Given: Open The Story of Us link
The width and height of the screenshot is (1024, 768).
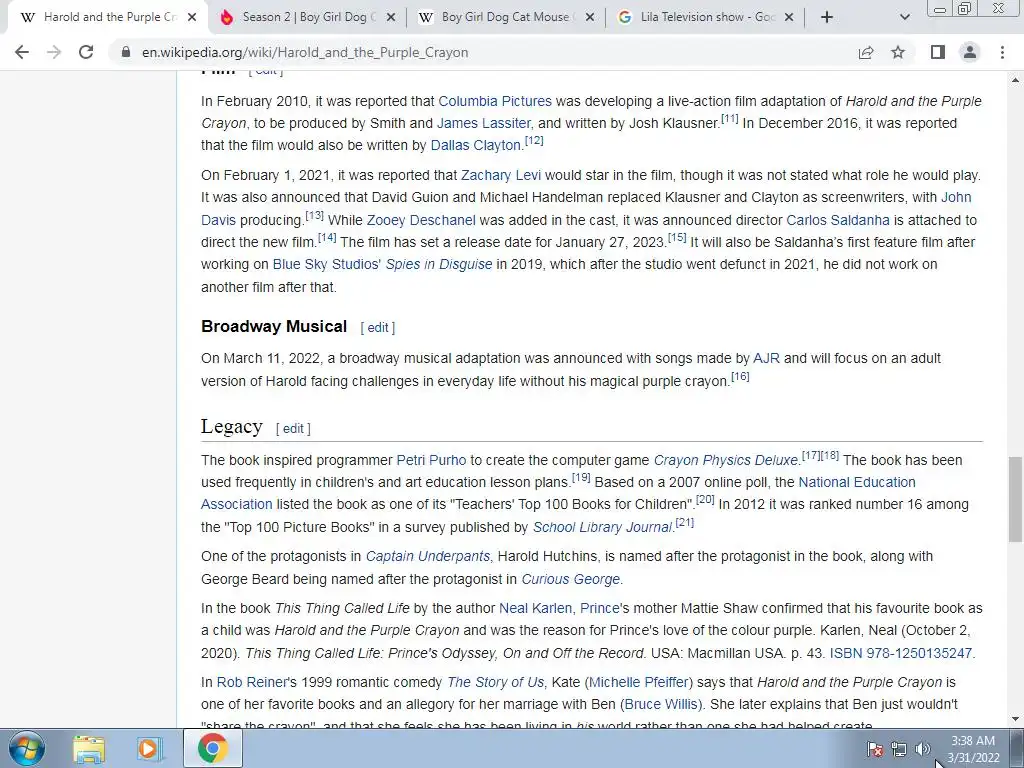Looking at the screenshot, I should (495, 682).
